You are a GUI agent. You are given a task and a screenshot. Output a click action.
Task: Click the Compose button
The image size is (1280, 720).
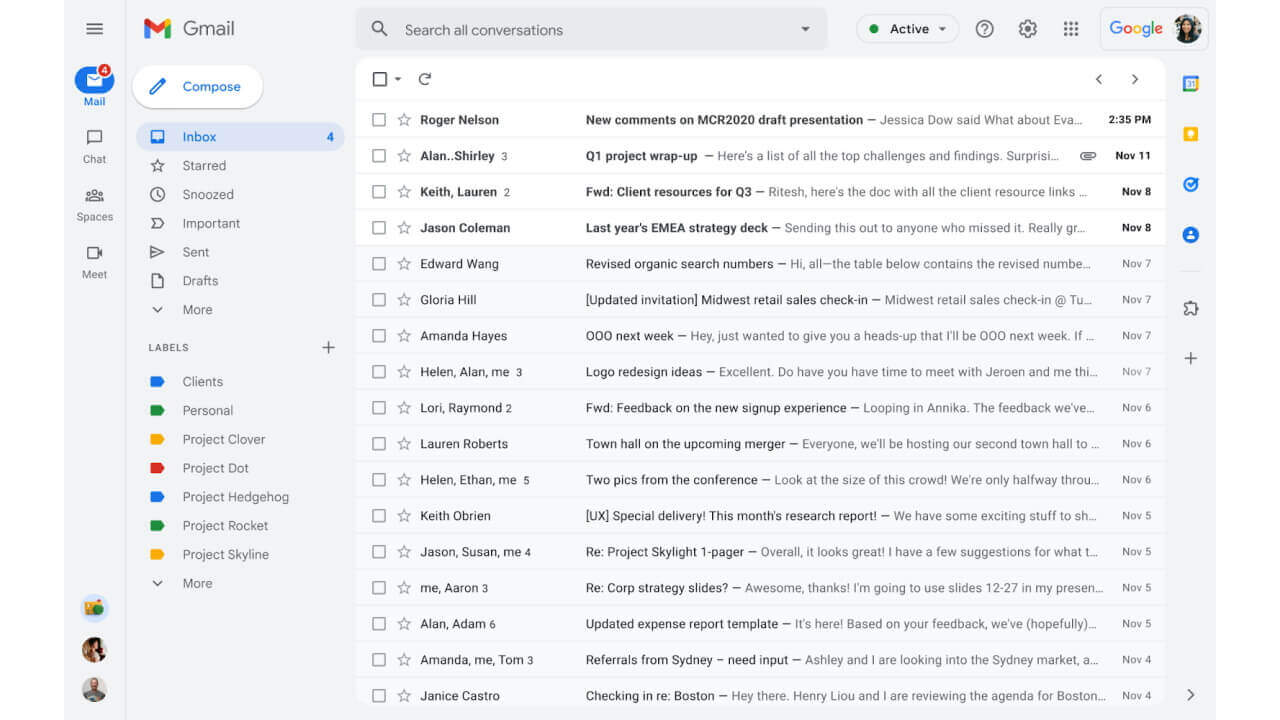(x=197, y=87)
